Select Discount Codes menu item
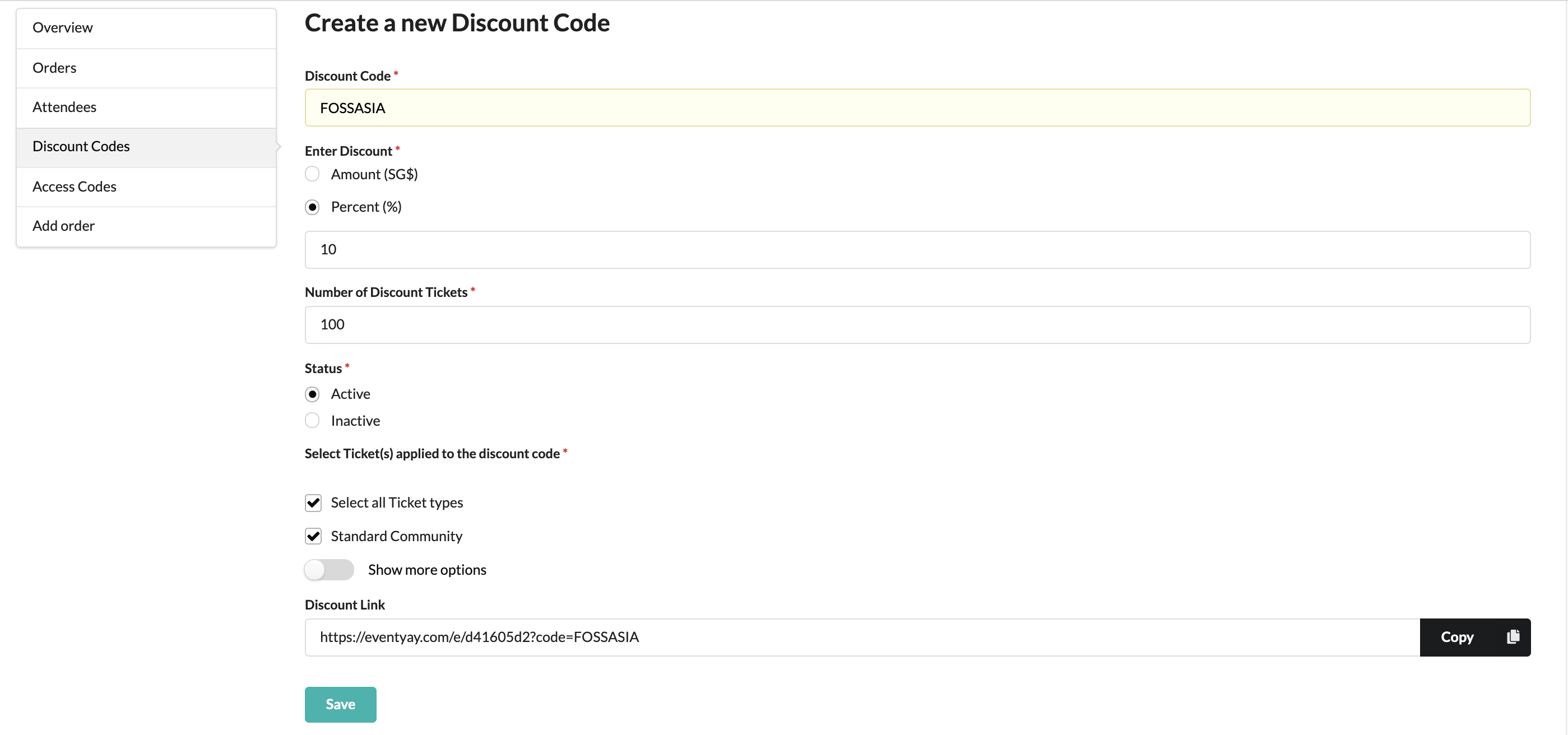The width and height of the screenshot is (1568, 735). pyautogui.click(x=146, y=147)
